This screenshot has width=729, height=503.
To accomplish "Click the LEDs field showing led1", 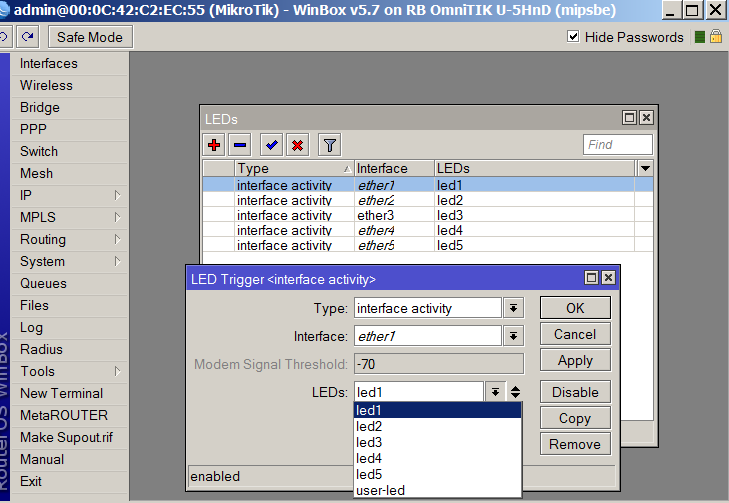I will (419, 392).
